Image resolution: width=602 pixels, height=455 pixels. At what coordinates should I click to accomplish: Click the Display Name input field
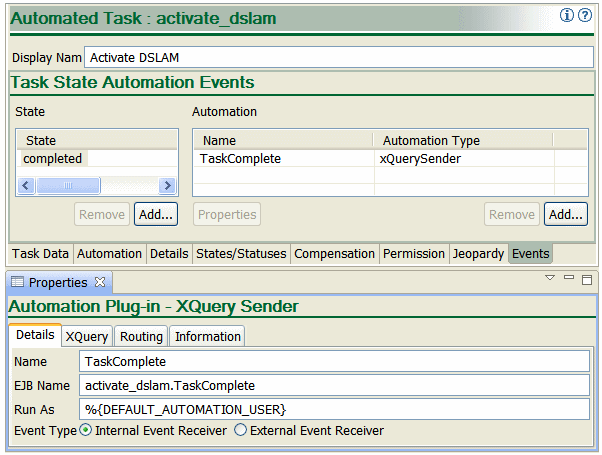pyautogui.click(x=339, y=57)
